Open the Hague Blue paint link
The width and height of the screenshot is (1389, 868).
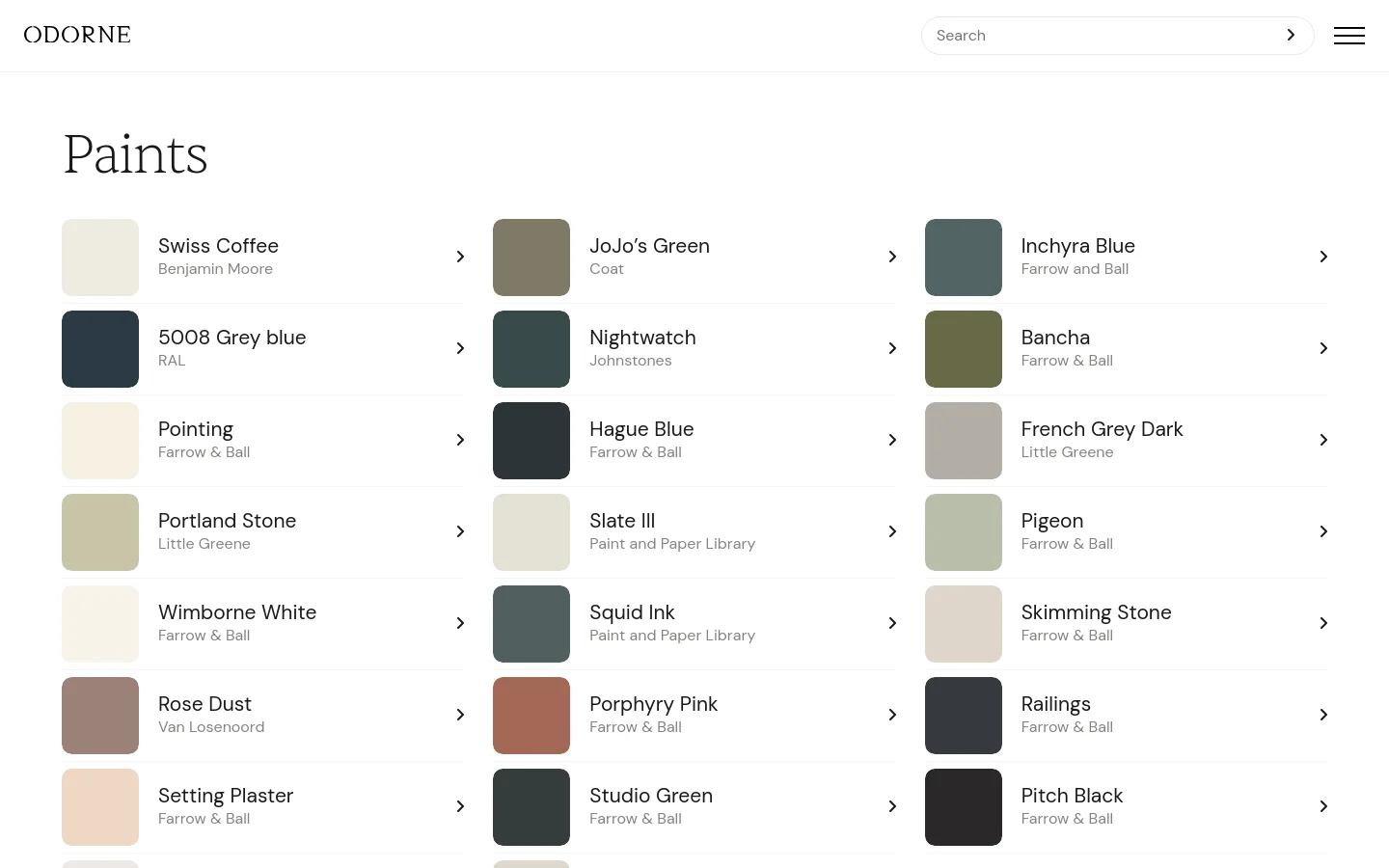coord(694,441)
